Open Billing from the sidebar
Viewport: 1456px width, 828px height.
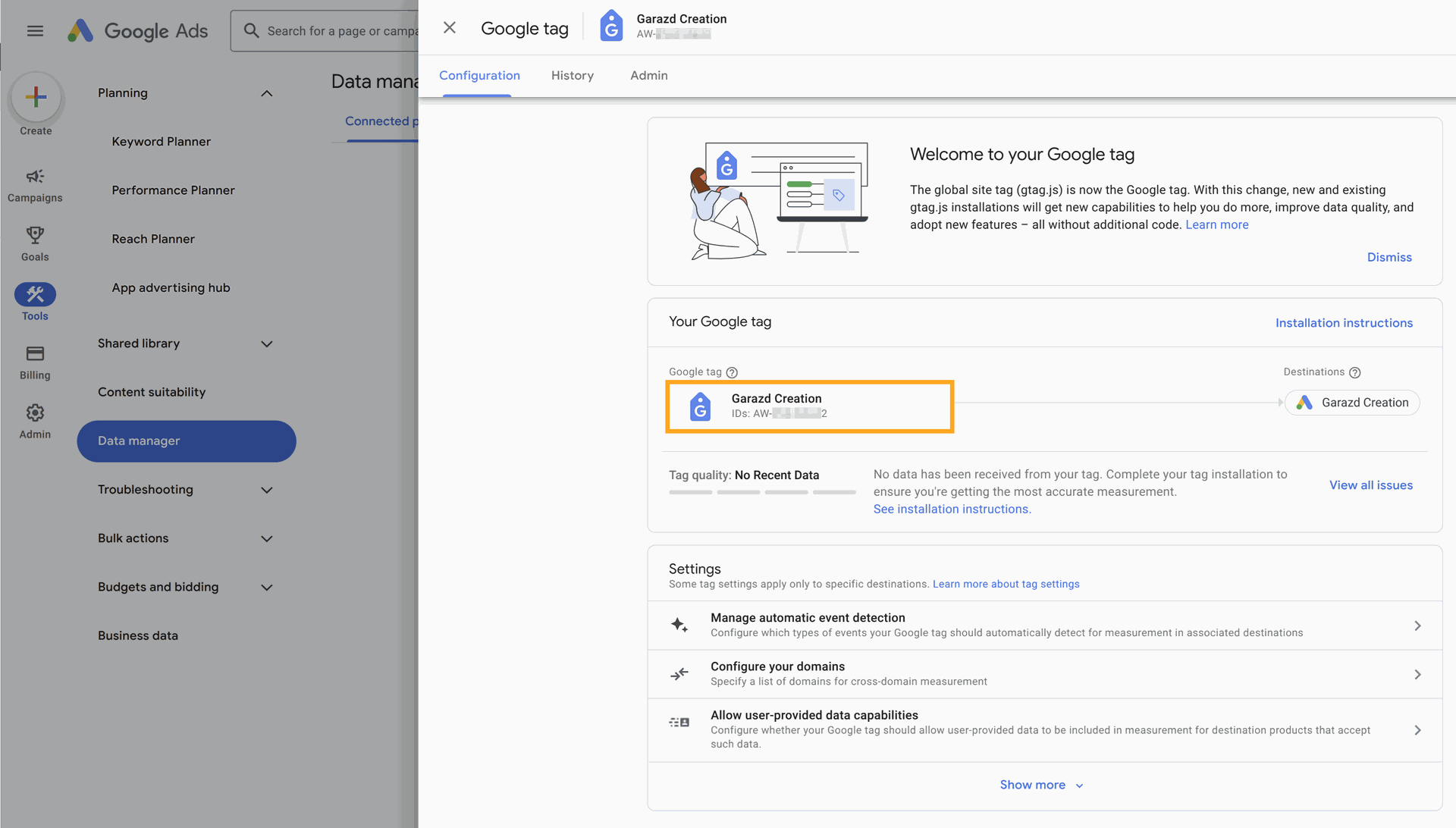coord(35,362)
